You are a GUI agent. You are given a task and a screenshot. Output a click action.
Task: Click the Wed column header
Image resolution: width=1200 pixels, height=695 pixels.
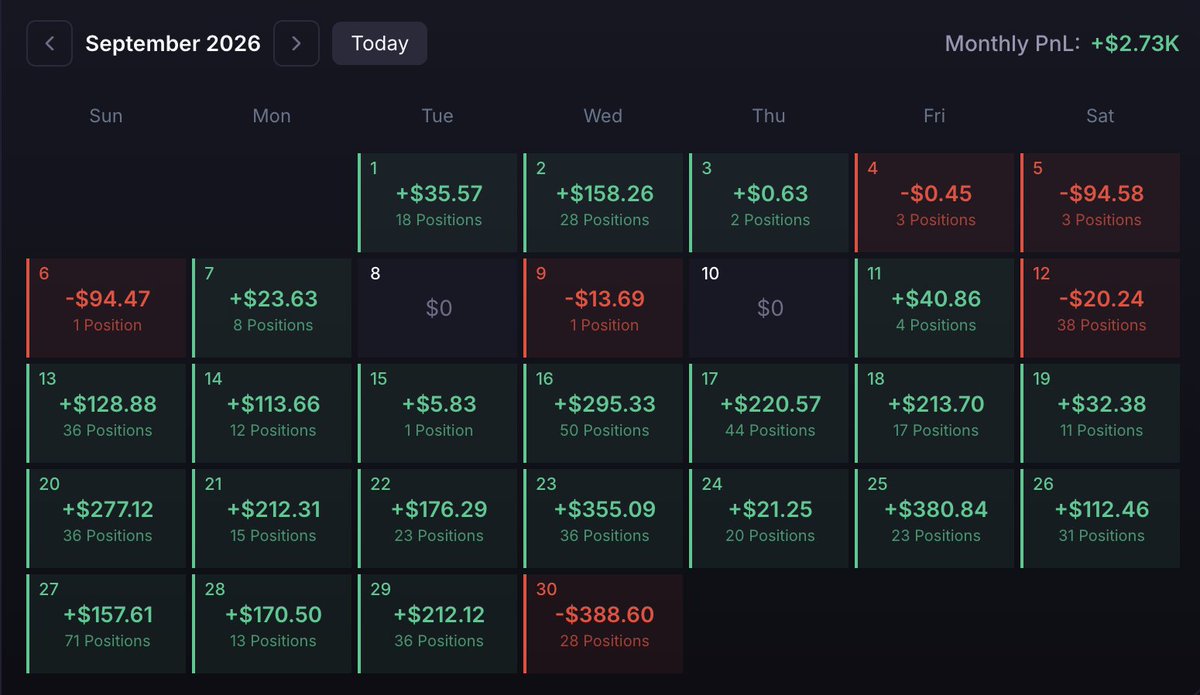(603, 116)
